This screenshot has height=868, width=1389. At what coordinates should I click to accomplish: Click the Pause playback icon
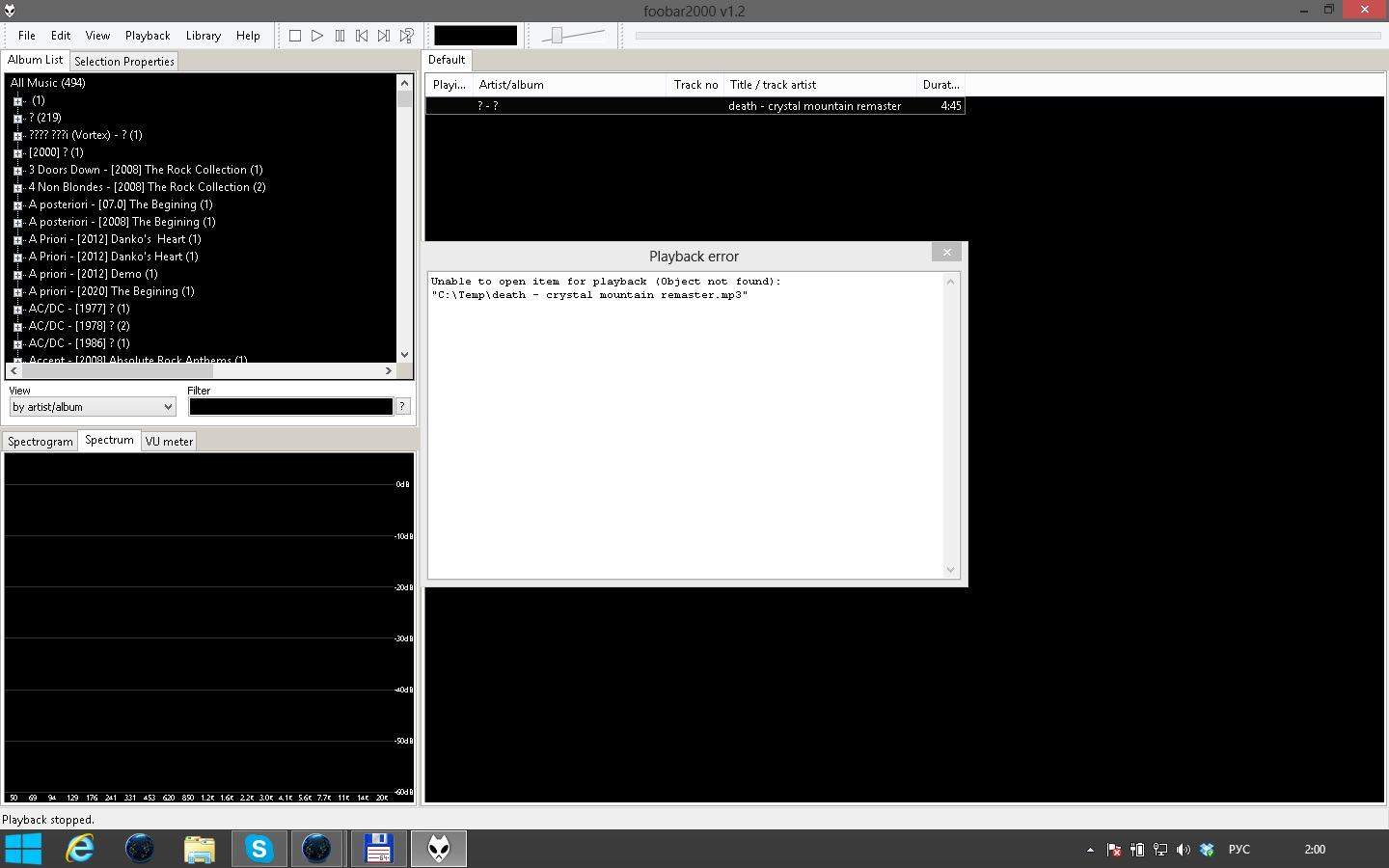click(x=340, y=36)
